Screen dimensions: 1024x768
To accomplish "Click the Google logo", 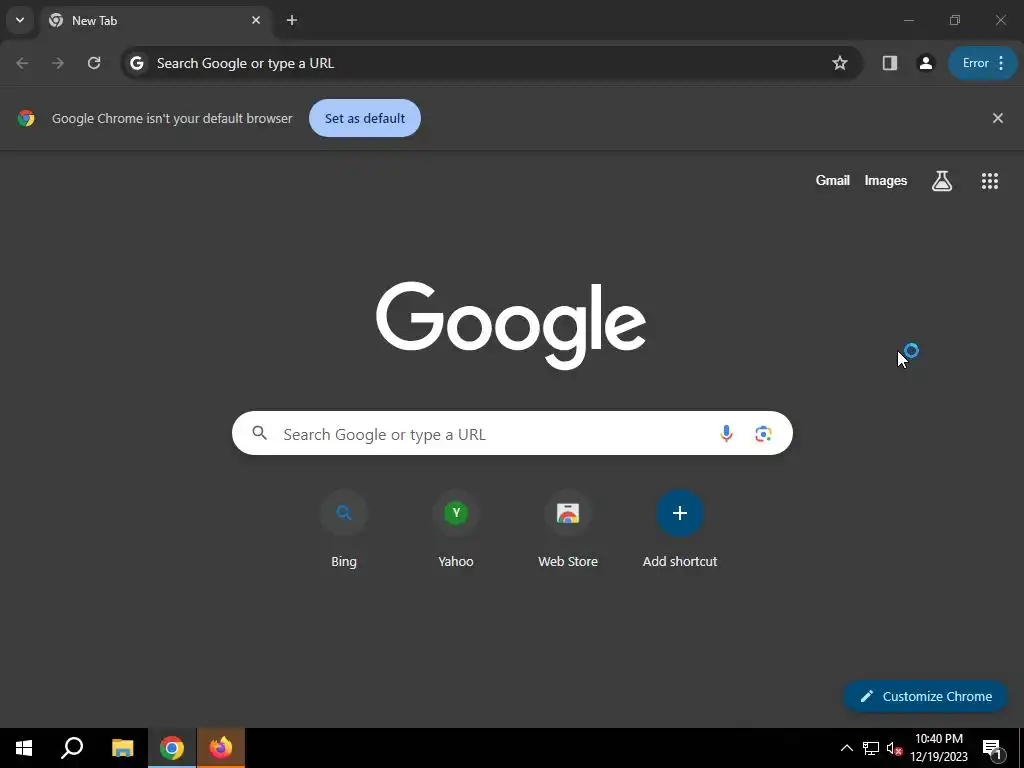I will pyautogui.click(x=511, y=325).
